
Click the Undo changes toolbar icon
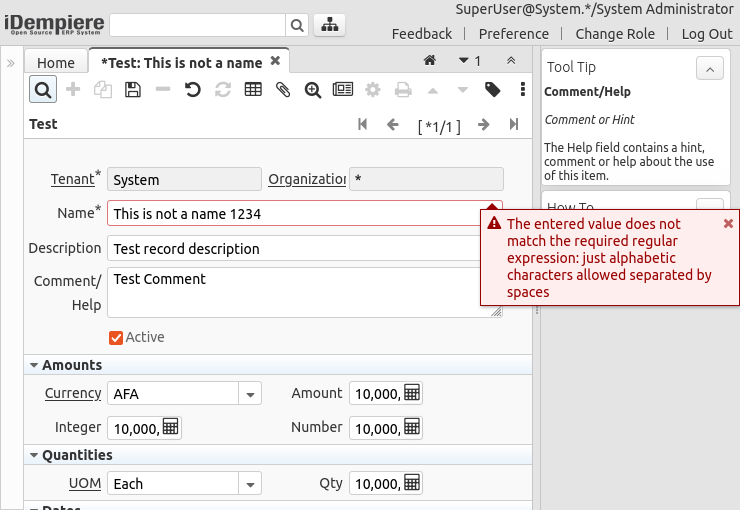click(x=193, y=90)
